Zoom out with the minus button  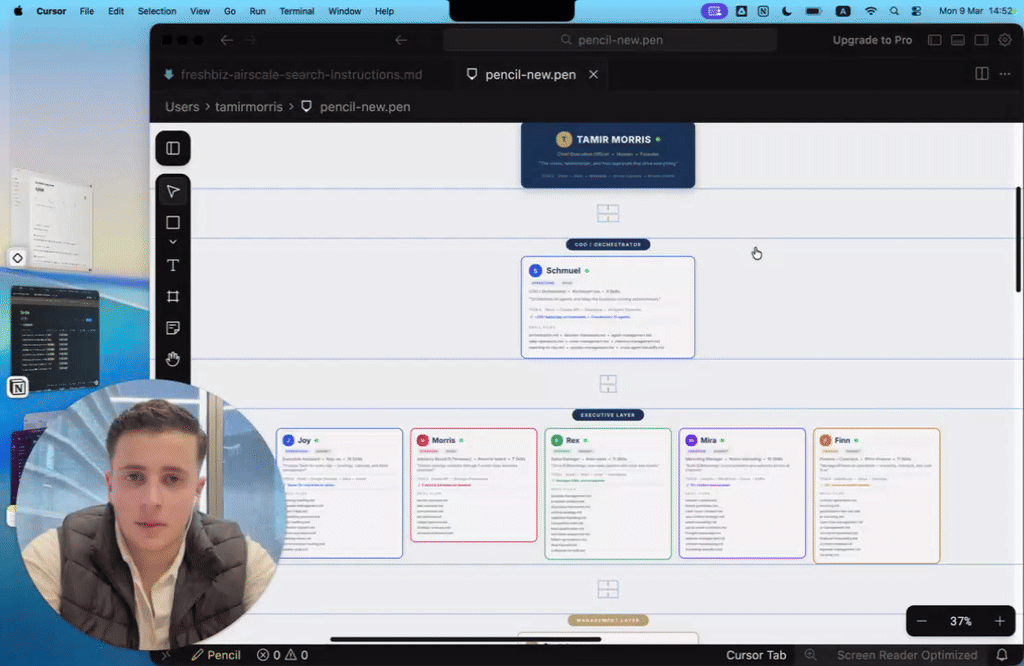[x=922, y=621]
